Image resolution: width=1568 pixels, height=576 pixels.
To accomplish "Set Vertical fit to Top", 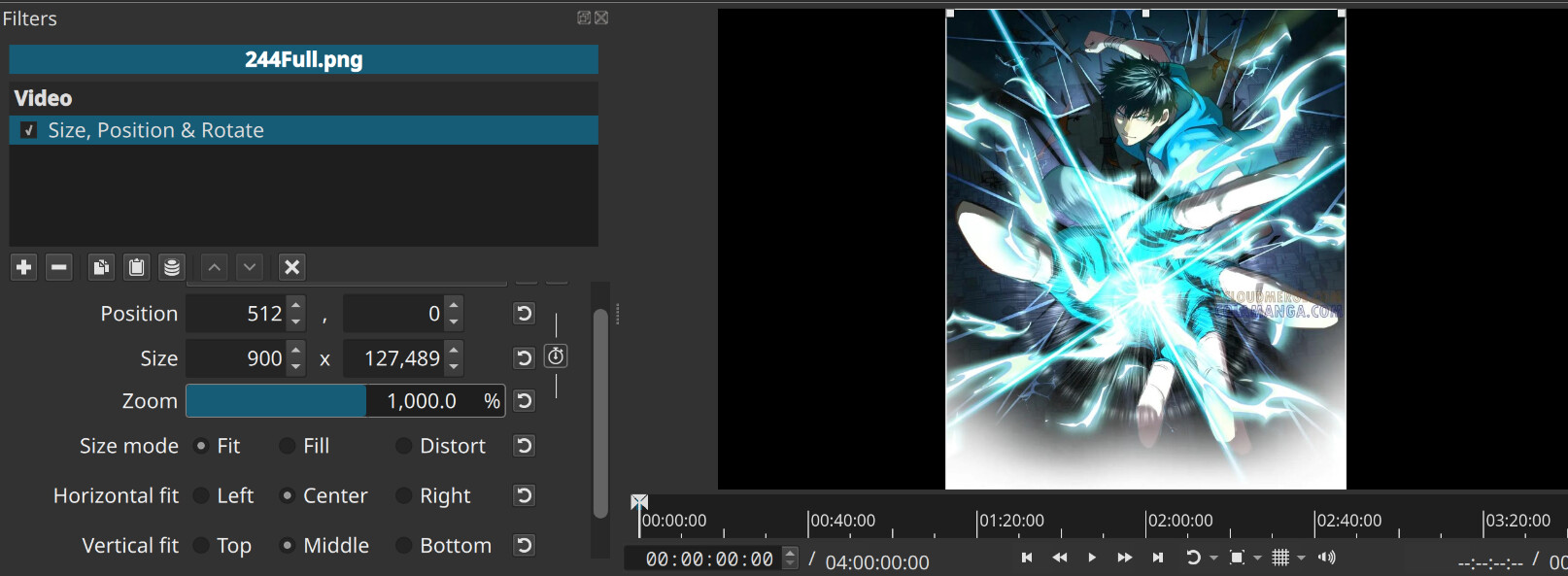I will 201,546.
